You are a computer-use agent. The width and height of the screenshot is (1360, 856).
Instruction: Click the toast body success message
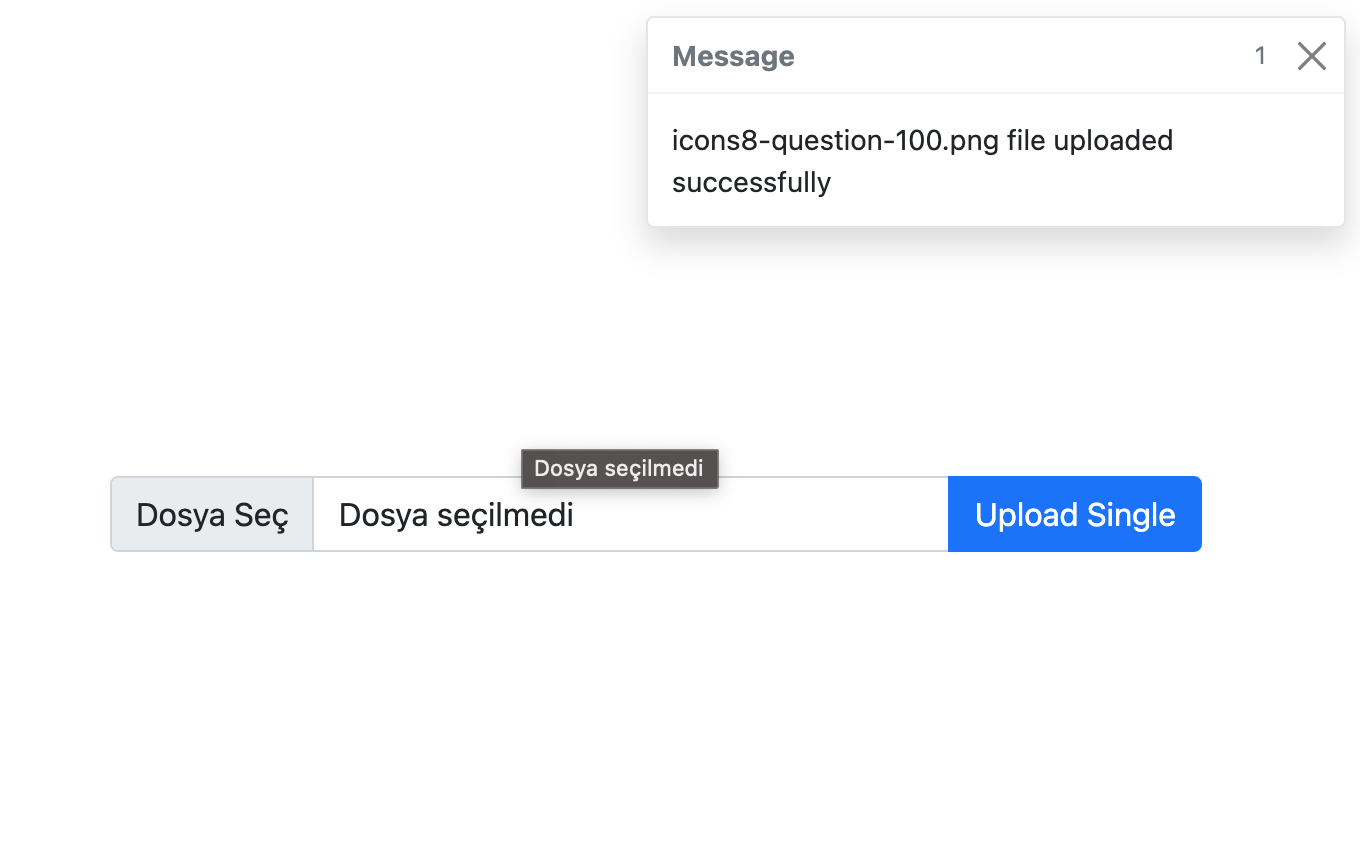(x=922, y=161)
